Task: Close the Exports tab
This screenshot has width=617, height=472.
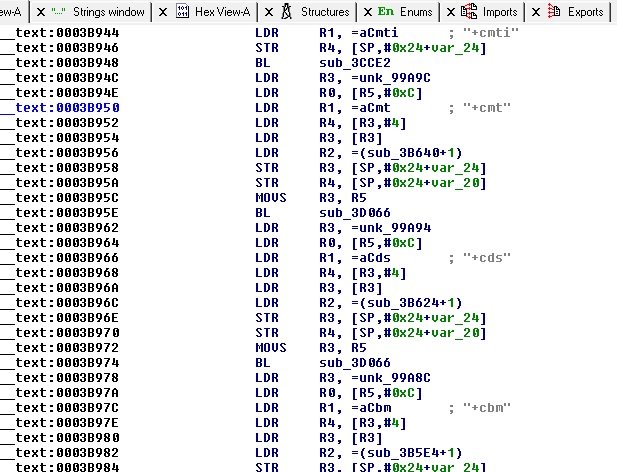Action: (536, 12)
